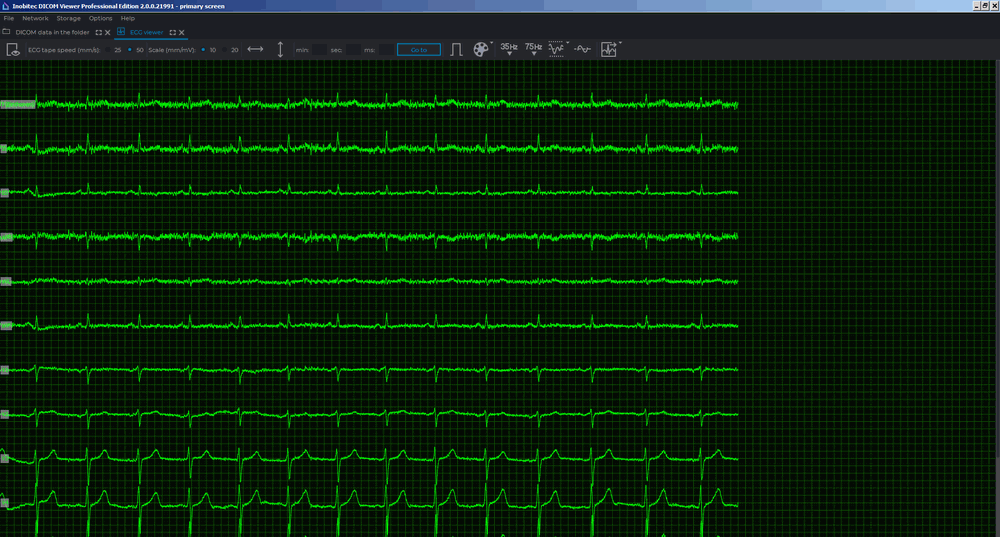Toggle the baseline drift filter icon
Image resolution: width=1000 pixels, height=537 pixels.
(556, 50)
